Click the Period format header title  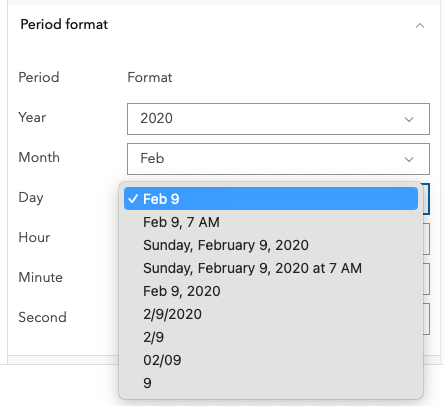(64, 25)
